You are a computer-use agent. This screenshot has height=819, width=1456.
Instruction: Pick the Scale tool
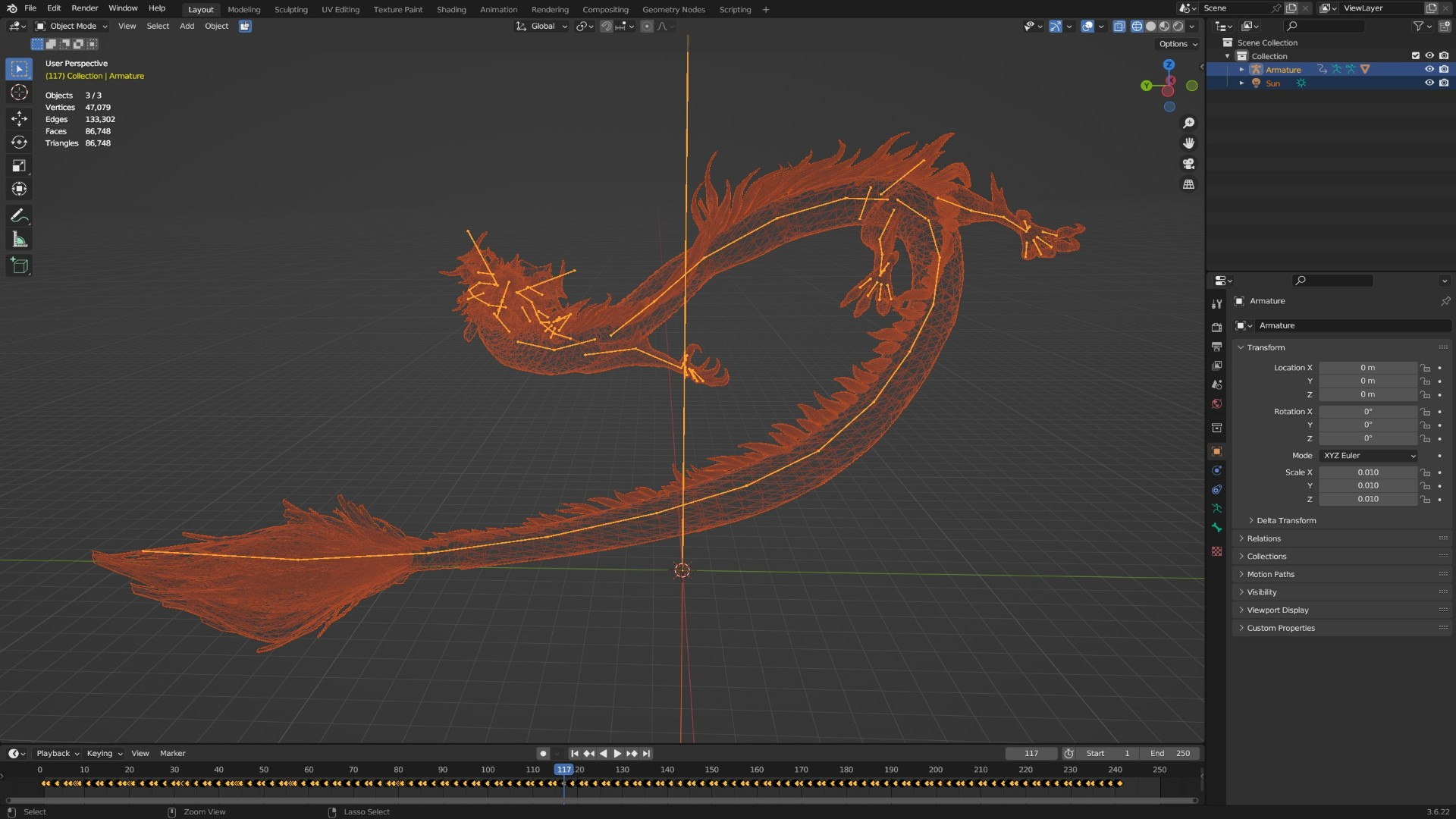pyautogui.click(x=20, y=165)
